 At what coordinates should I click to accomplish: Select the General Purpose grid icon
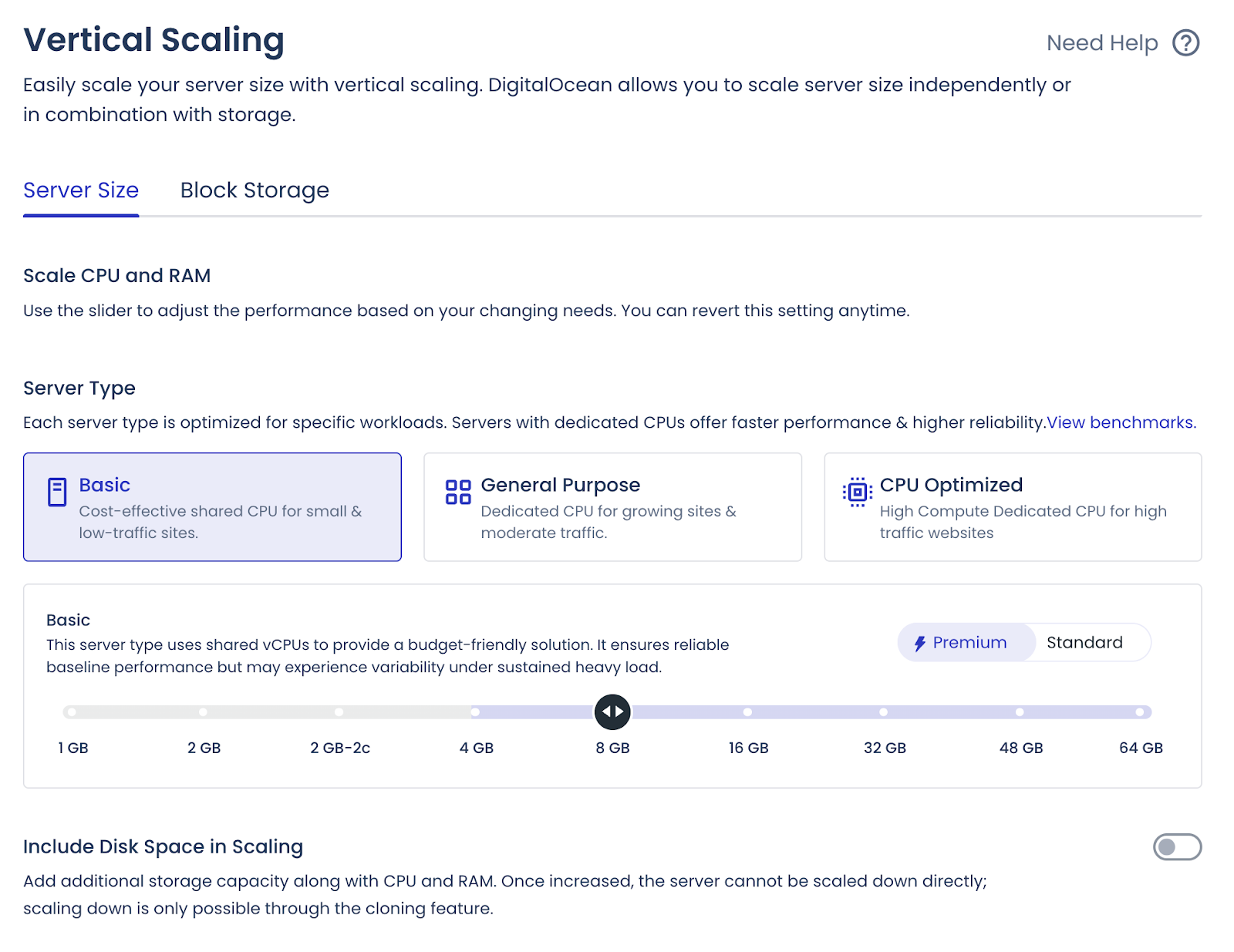pyautogui.click(x=457, y=492)
